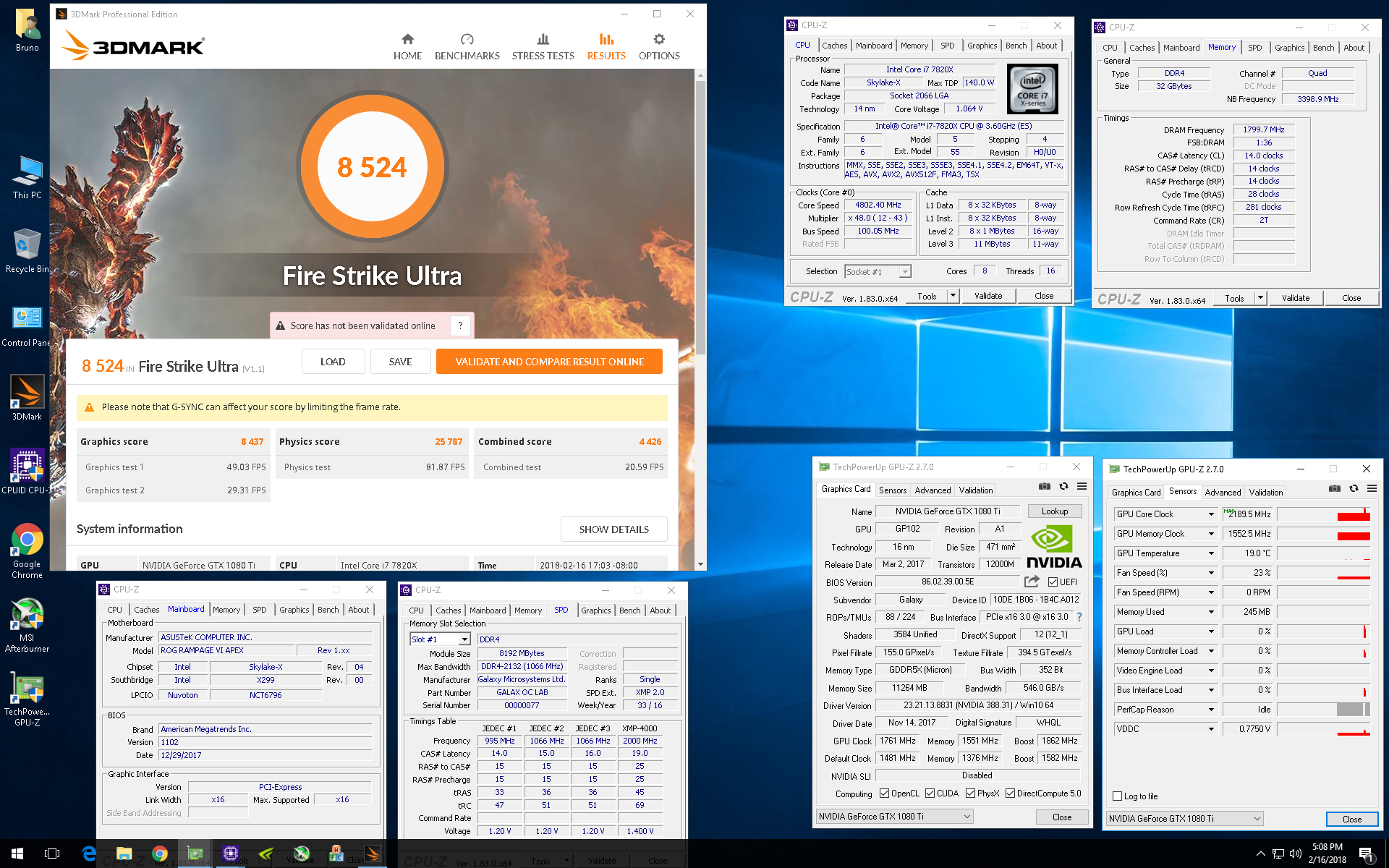This screenshot has height=868, width=1389.
Task: Click Lookup button in GPU-Z
Action: coord(1054,511)
